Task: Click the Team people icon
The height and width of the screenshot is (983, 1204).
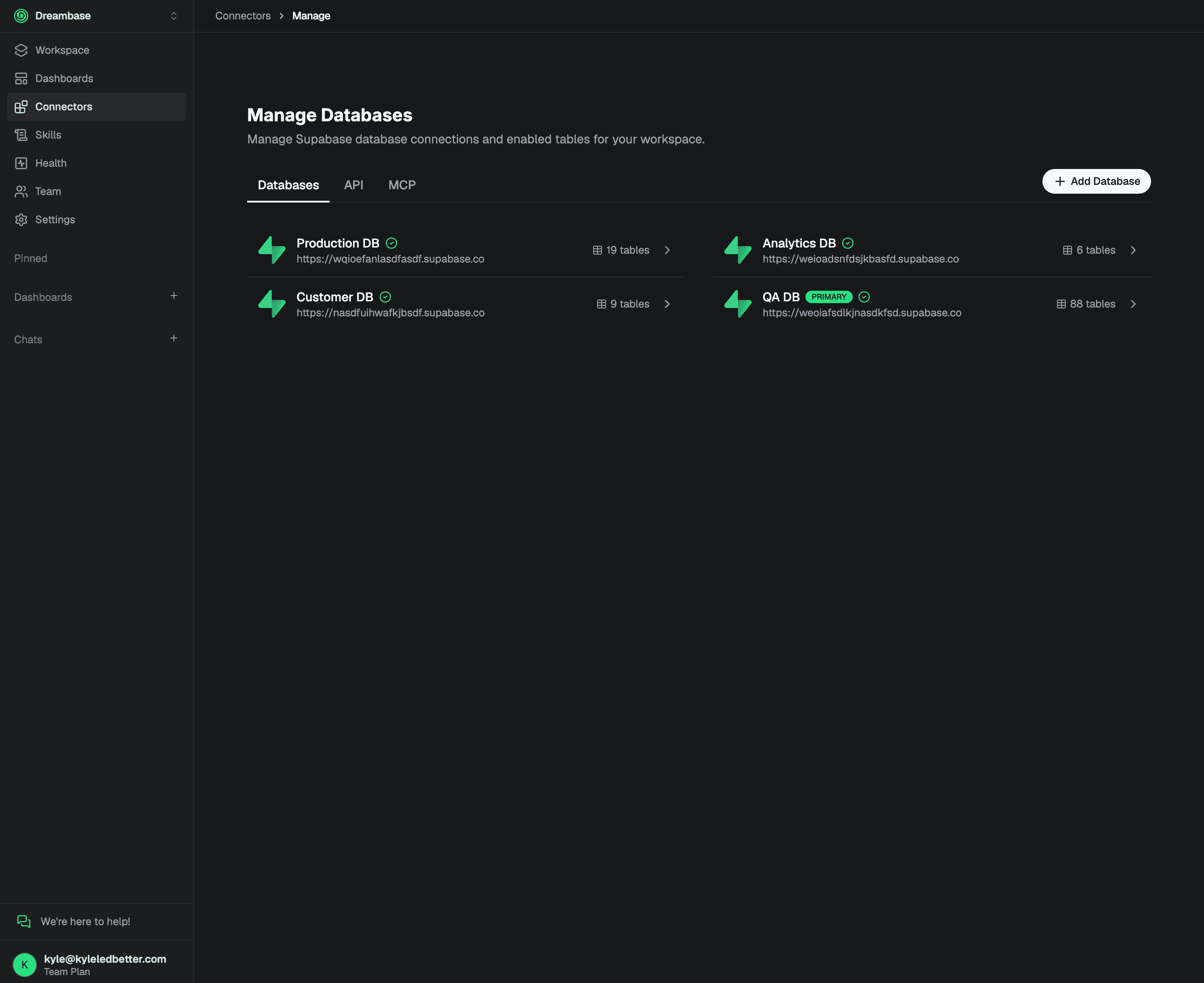Action: tap(21, 191)
